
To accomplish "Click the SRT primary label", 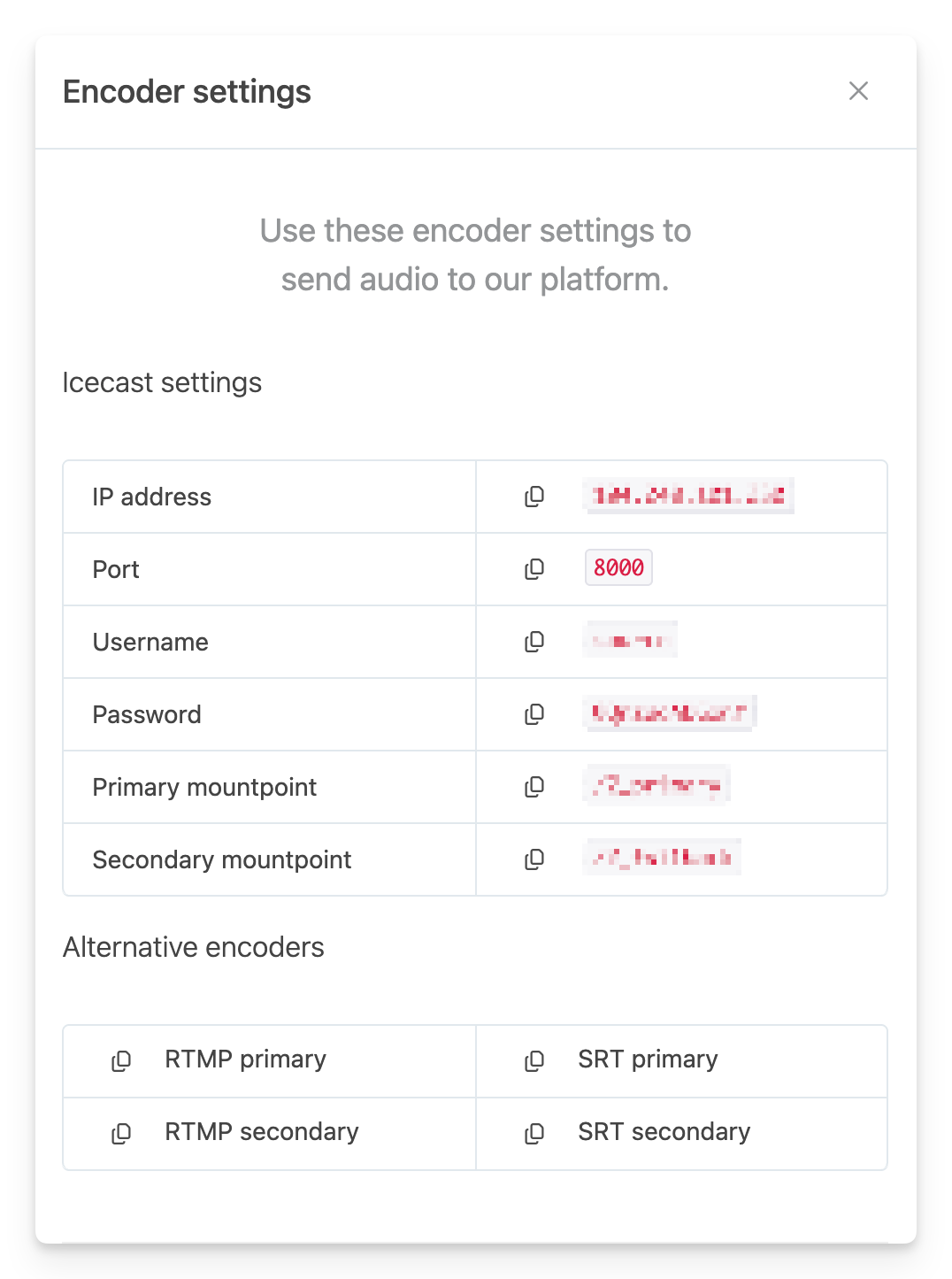I will click(648, 1059).
